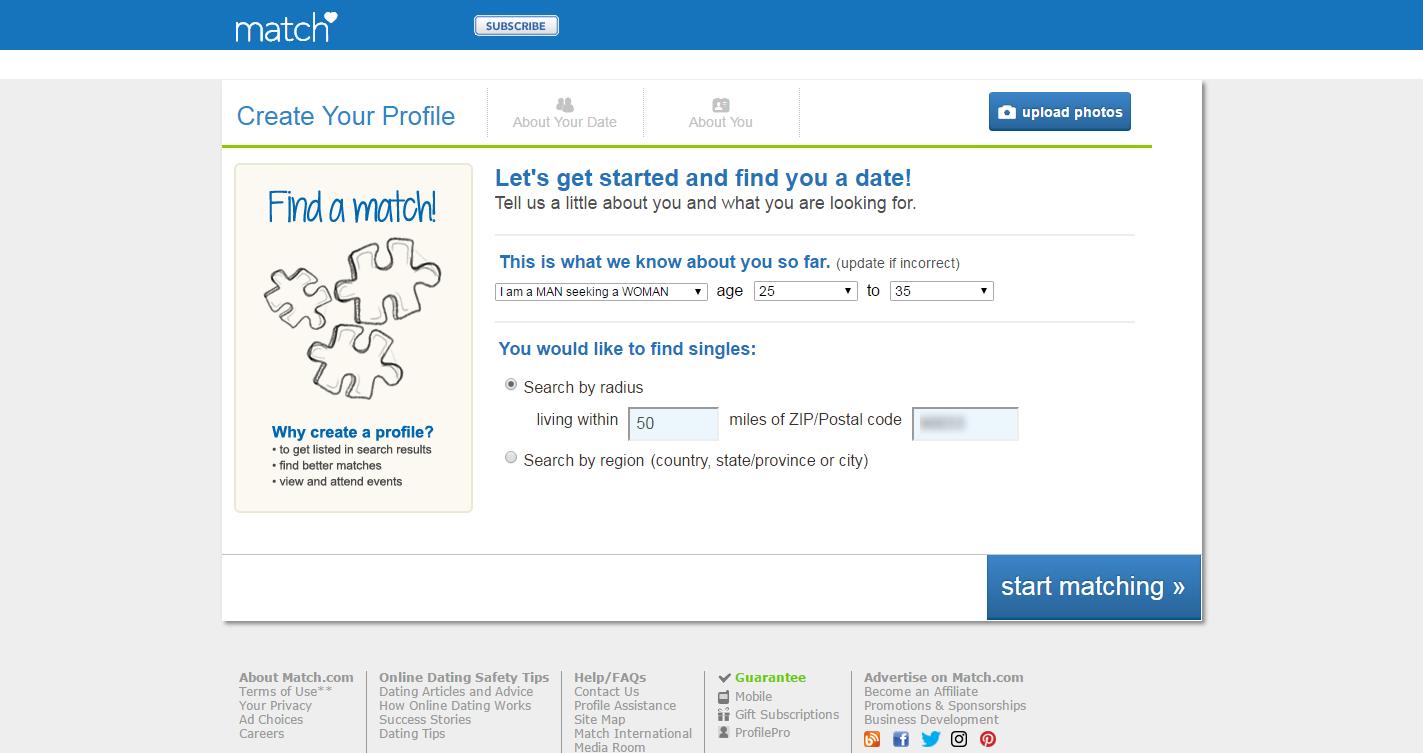This screenshot has height=753, width=1423.
Task: Open the Your Privacy link
Action: tap(275, 706)
